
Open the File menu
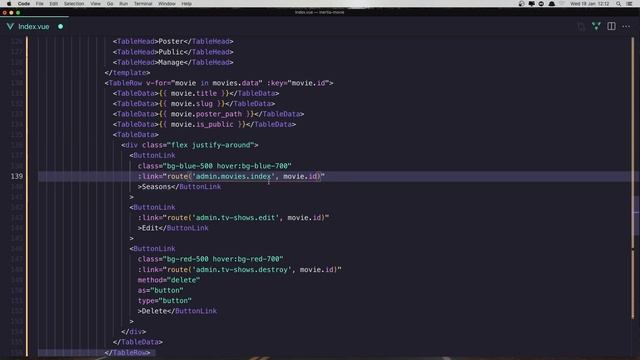click(x=40, y=4)
